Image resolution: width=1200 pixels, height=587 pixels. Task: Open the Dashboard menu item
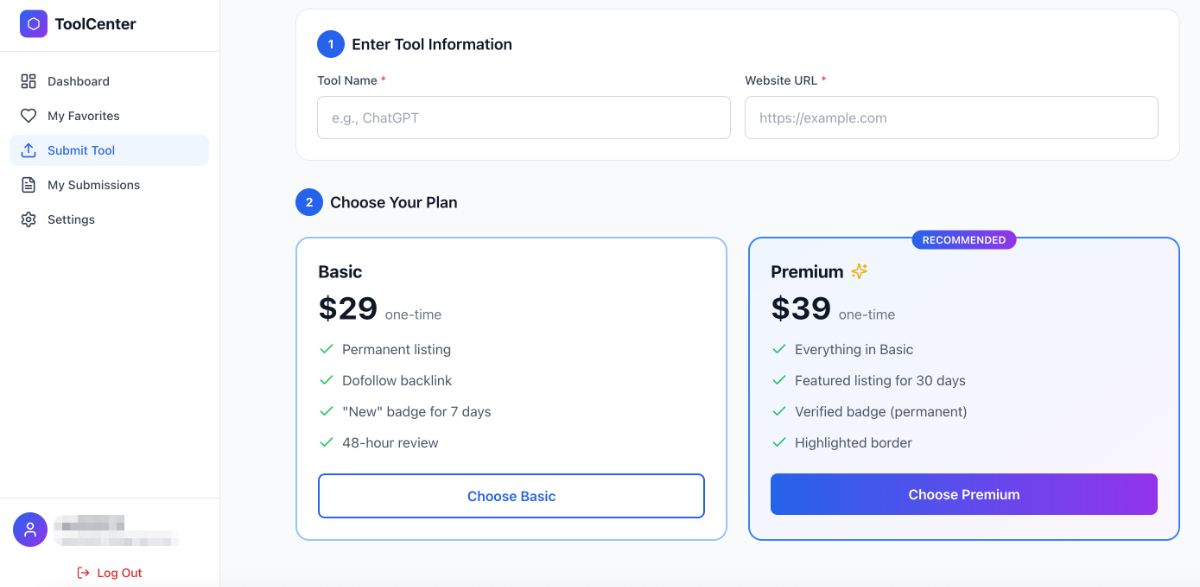pyautogui.click(x=78, y=81)
